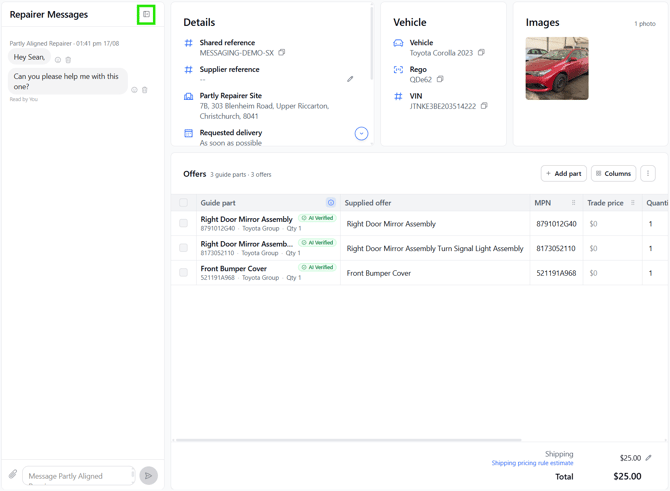Open Shipping pricing rule estimate link
This screenshot has width=670, height=491.
point(532,463)
